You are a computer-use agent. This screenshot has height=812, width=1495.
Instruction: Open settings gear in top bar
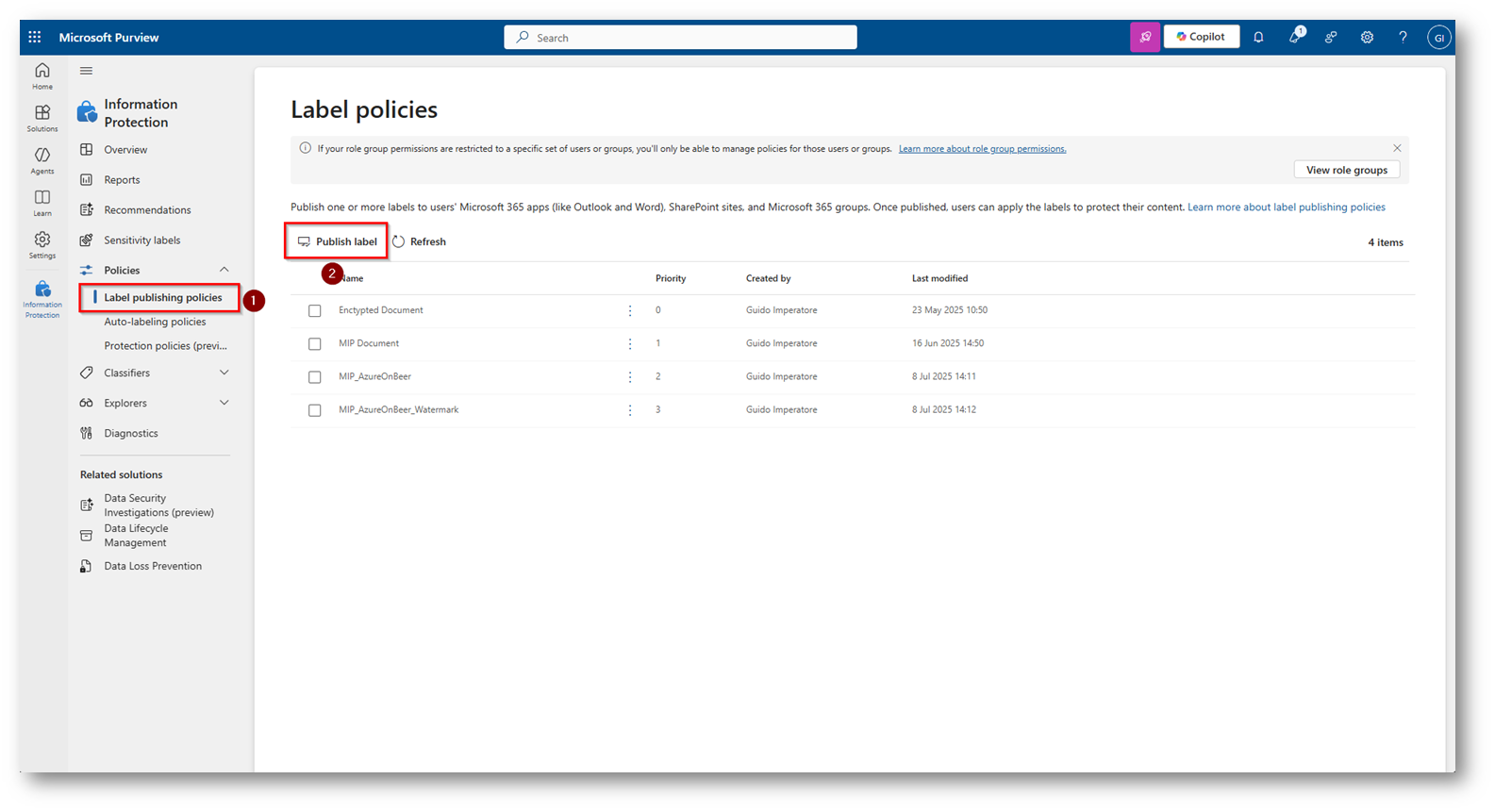1367,38
